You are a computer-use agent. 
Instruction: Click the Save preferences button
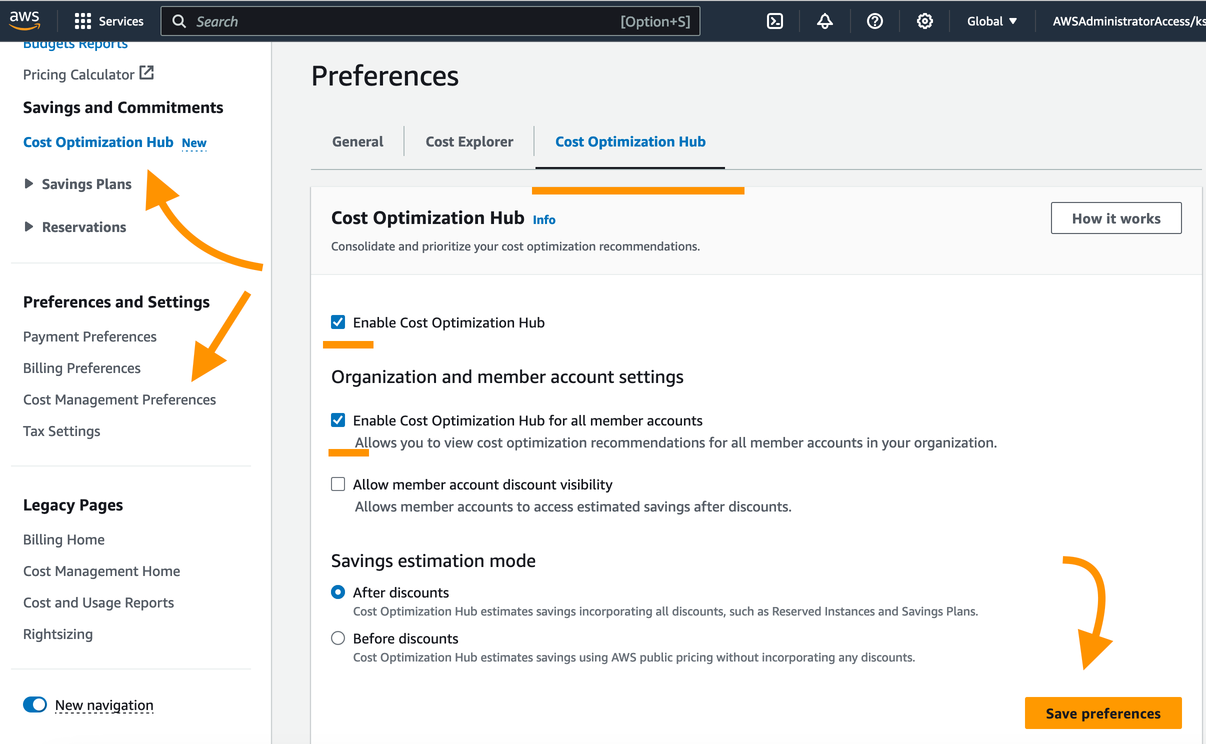1103,713
